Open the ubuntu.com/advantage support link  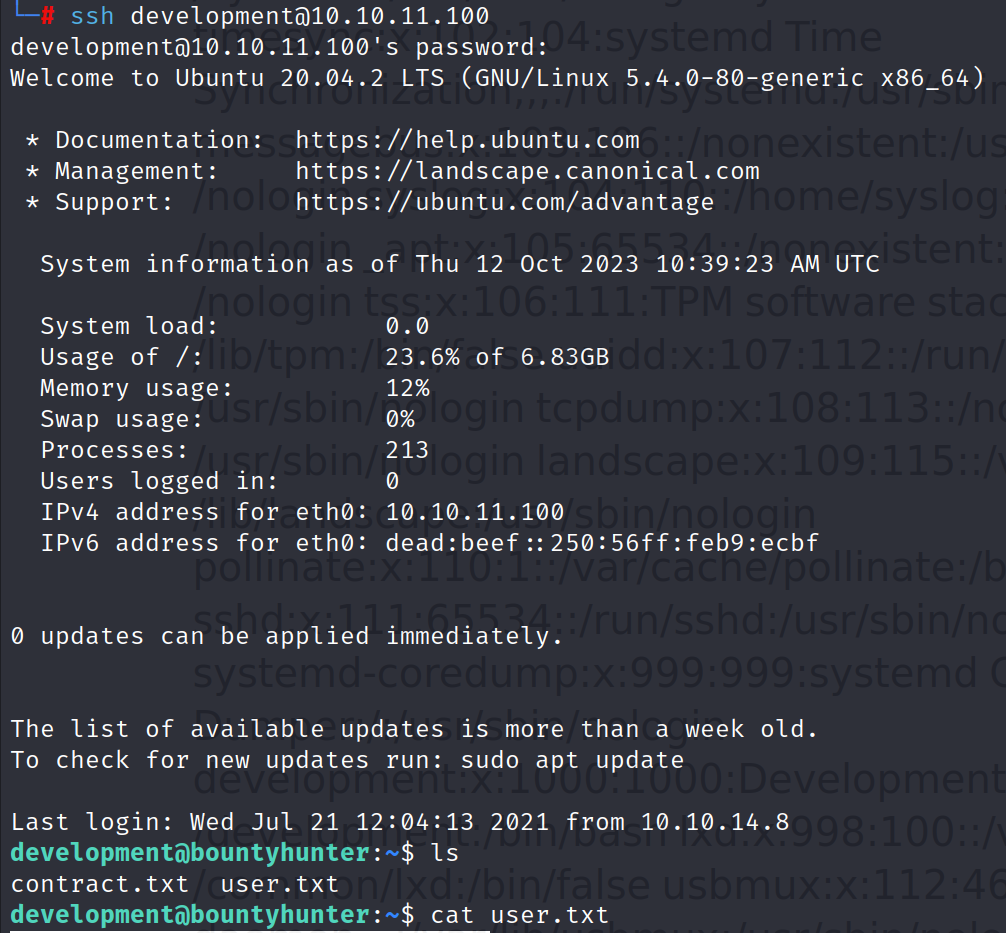click(504, 202)
